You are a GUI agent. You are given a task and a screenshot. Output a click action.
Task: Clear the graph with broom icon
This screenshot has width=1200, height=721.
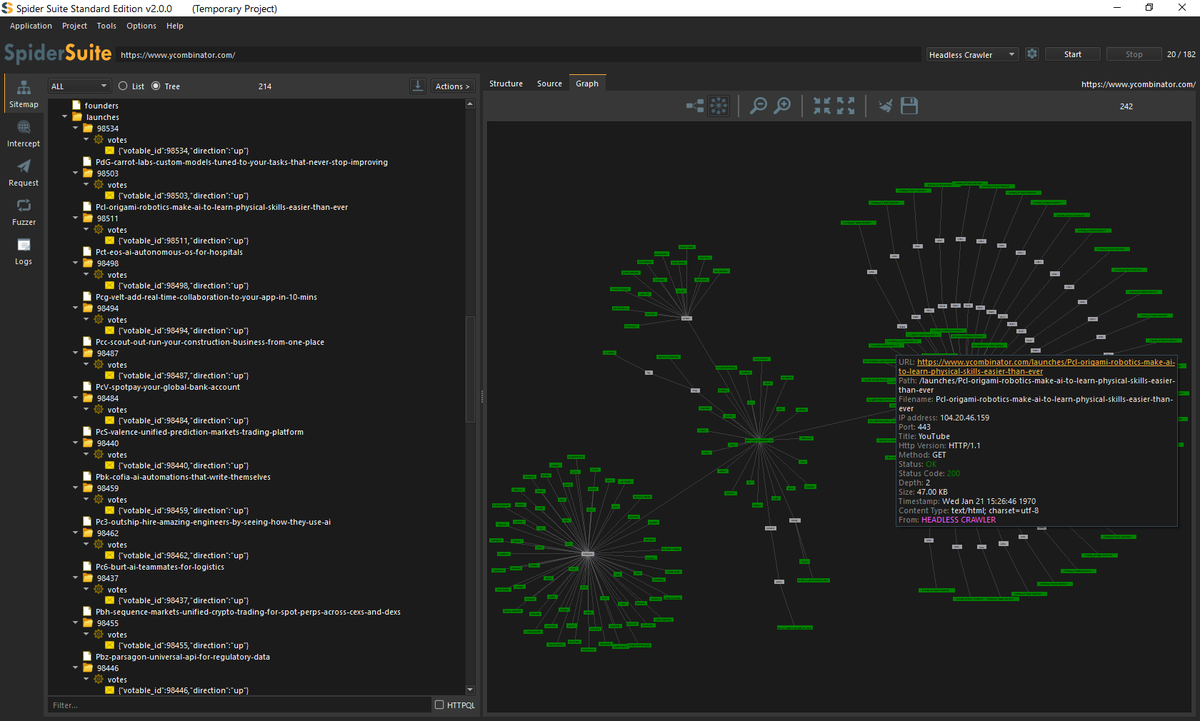(885, 105)
